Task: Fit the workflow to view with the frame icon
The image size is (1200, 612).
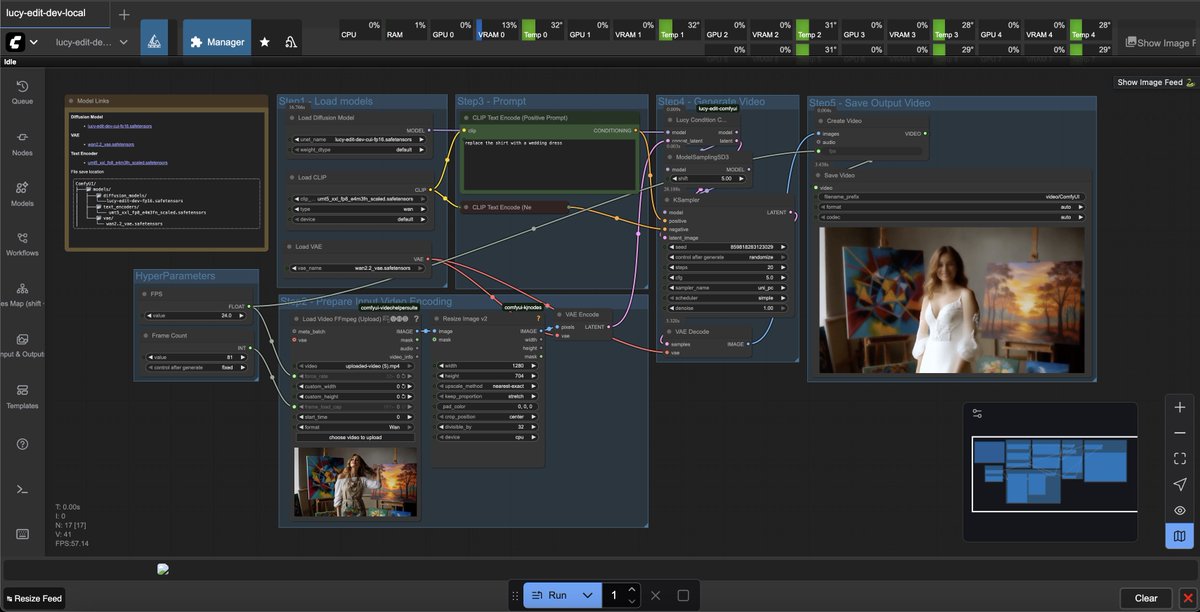Action: (1180, 458)
